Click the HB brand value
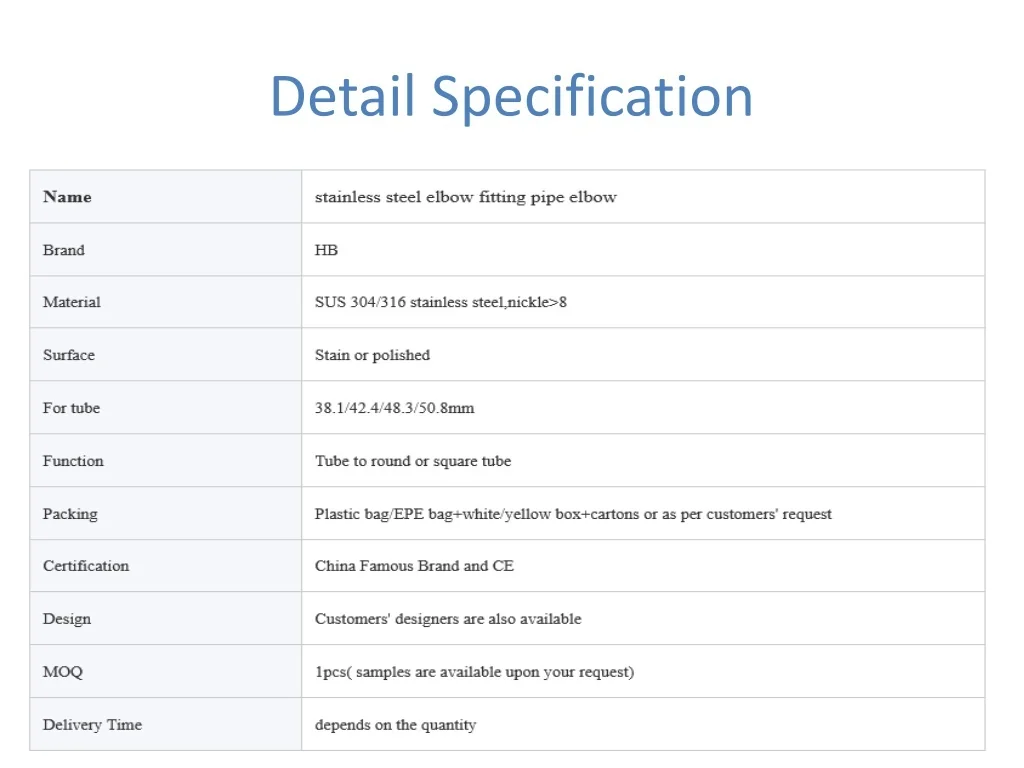Viewport: 1024px width, 768px height. [327, 250]
